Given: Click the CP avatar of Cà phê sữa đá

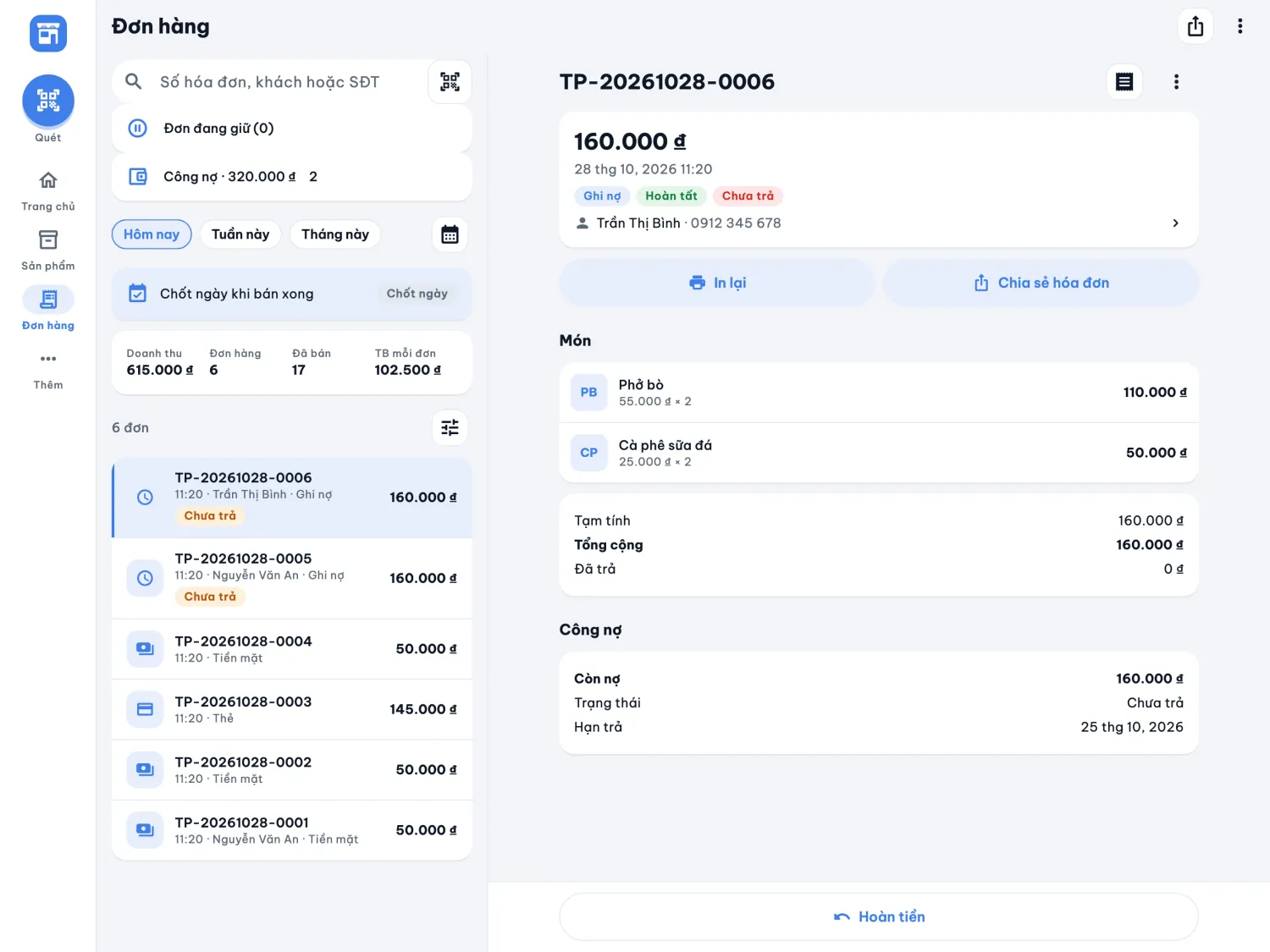Looking at the screenshot, I should pyautogui.click(x=589, y=453).
